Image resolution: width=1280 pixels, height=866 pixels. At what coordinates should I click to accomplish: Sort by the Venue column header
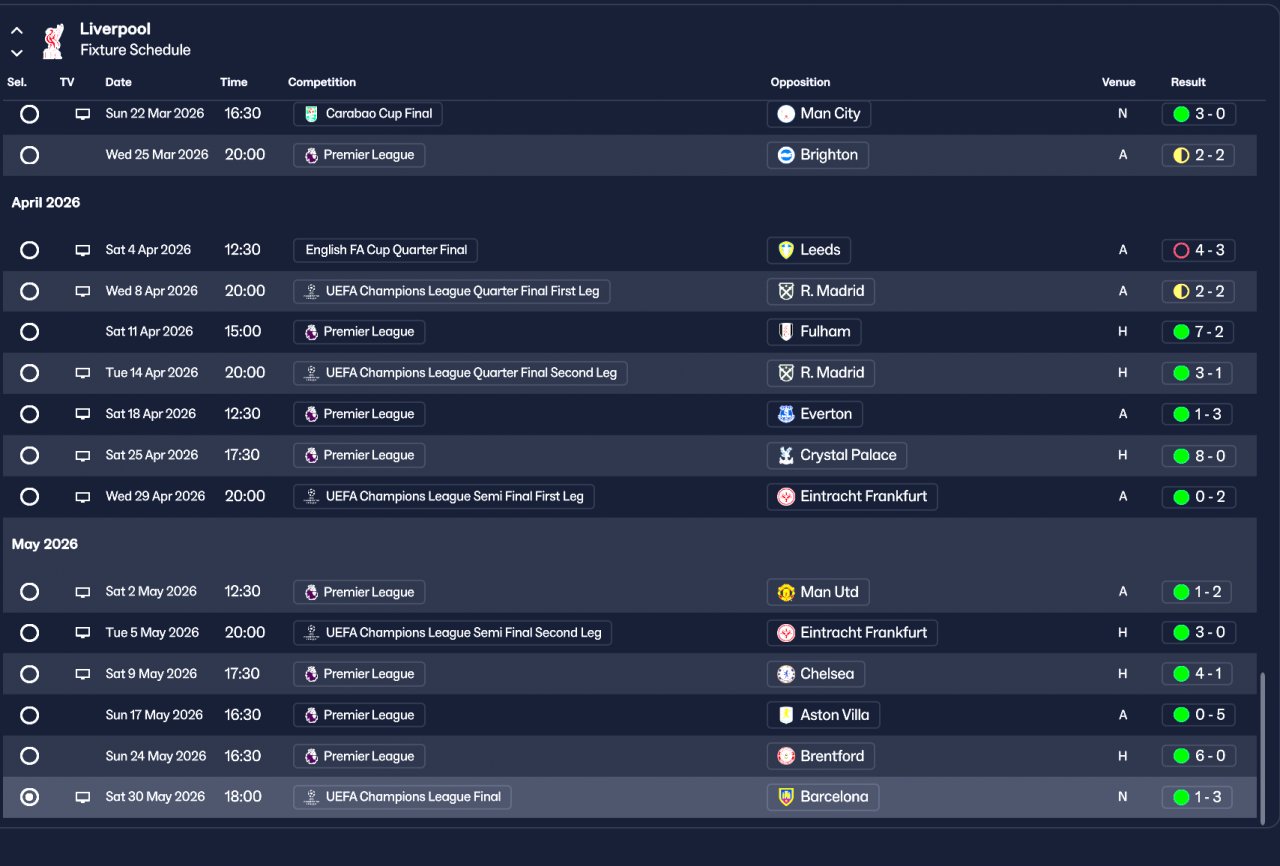[1119, 82]
